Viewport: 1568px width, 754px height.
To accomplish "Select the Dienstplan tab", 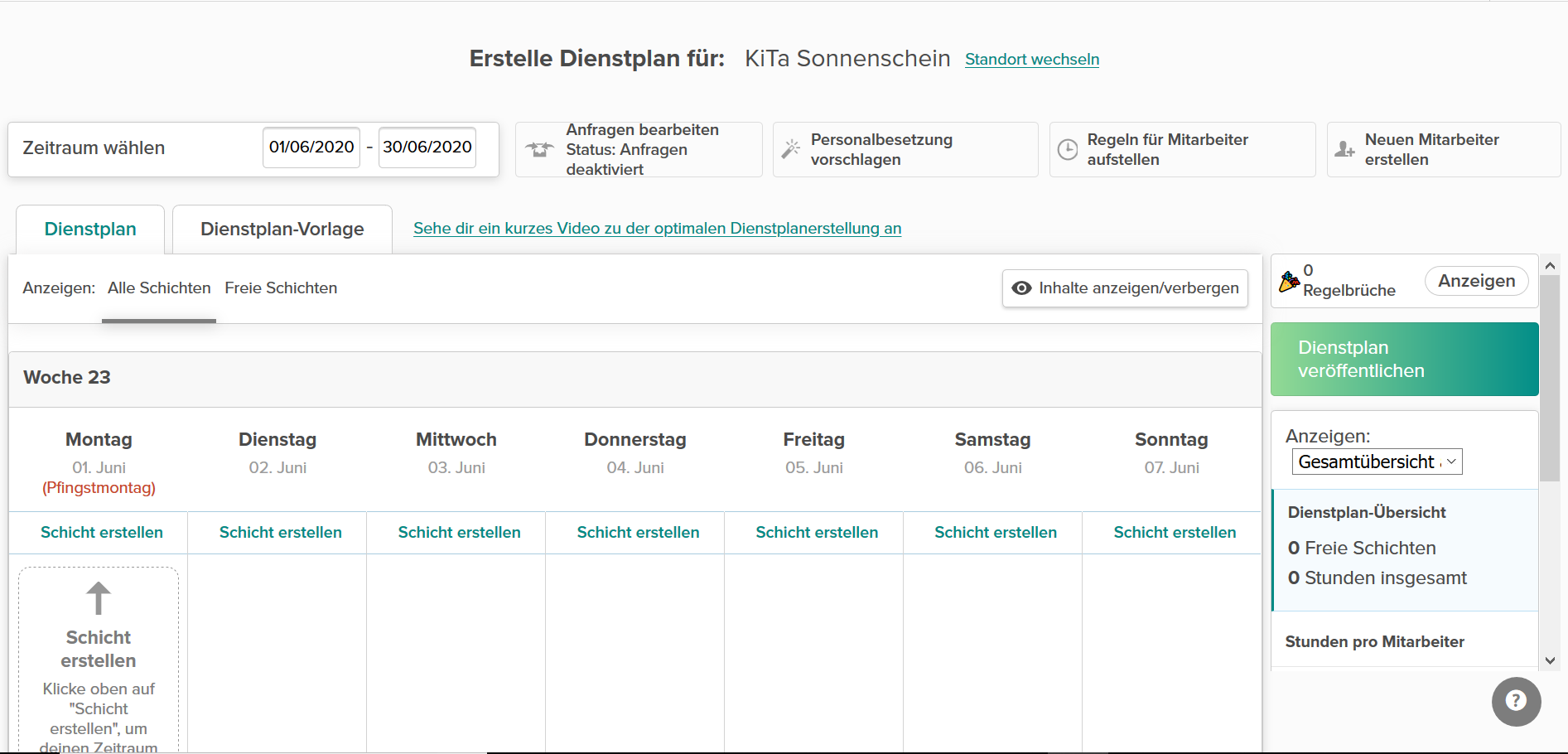I will pyautogui.click(x=90, y=230).
